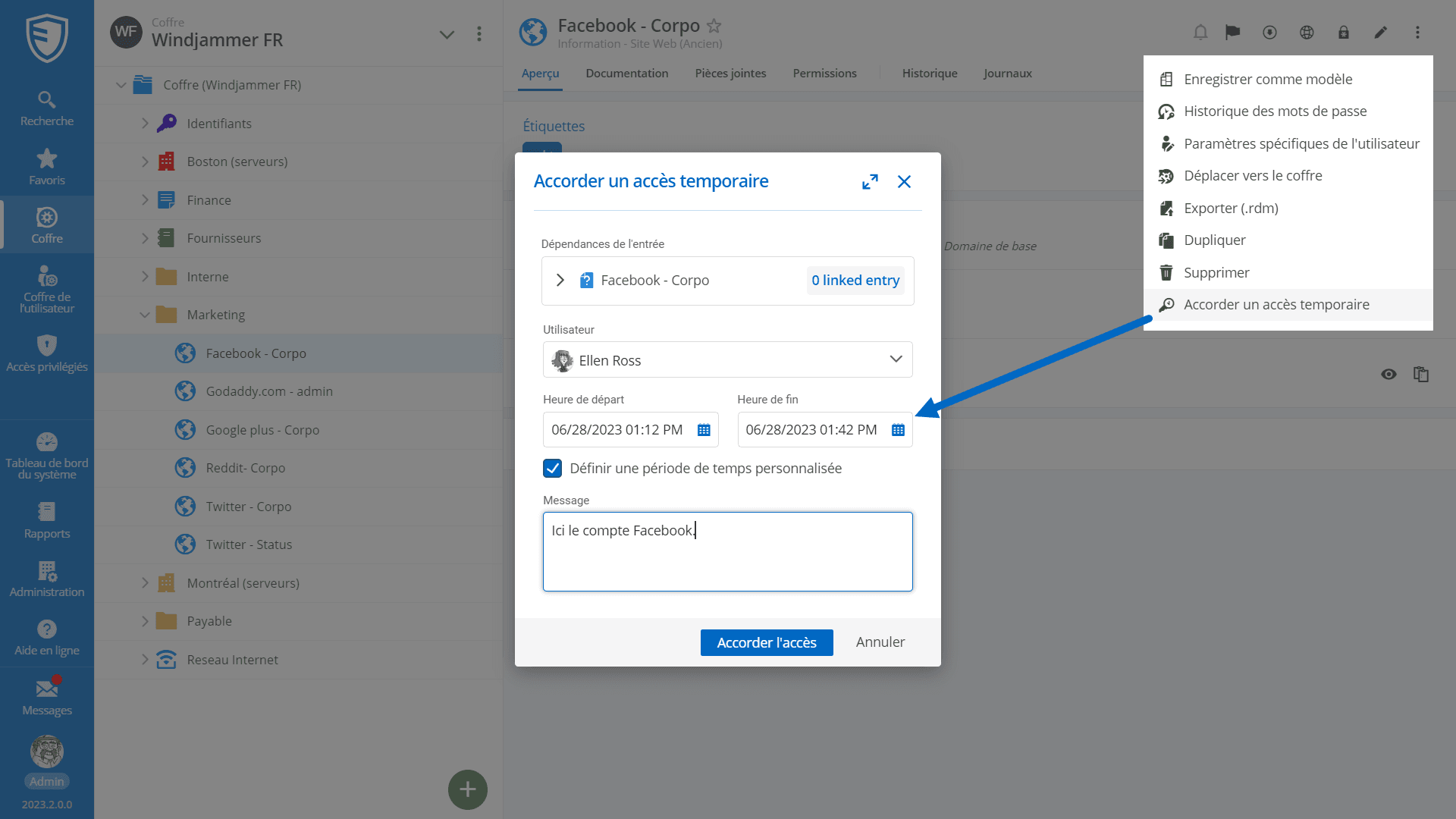Open Rapports in the left sidebar

point(47,520)
